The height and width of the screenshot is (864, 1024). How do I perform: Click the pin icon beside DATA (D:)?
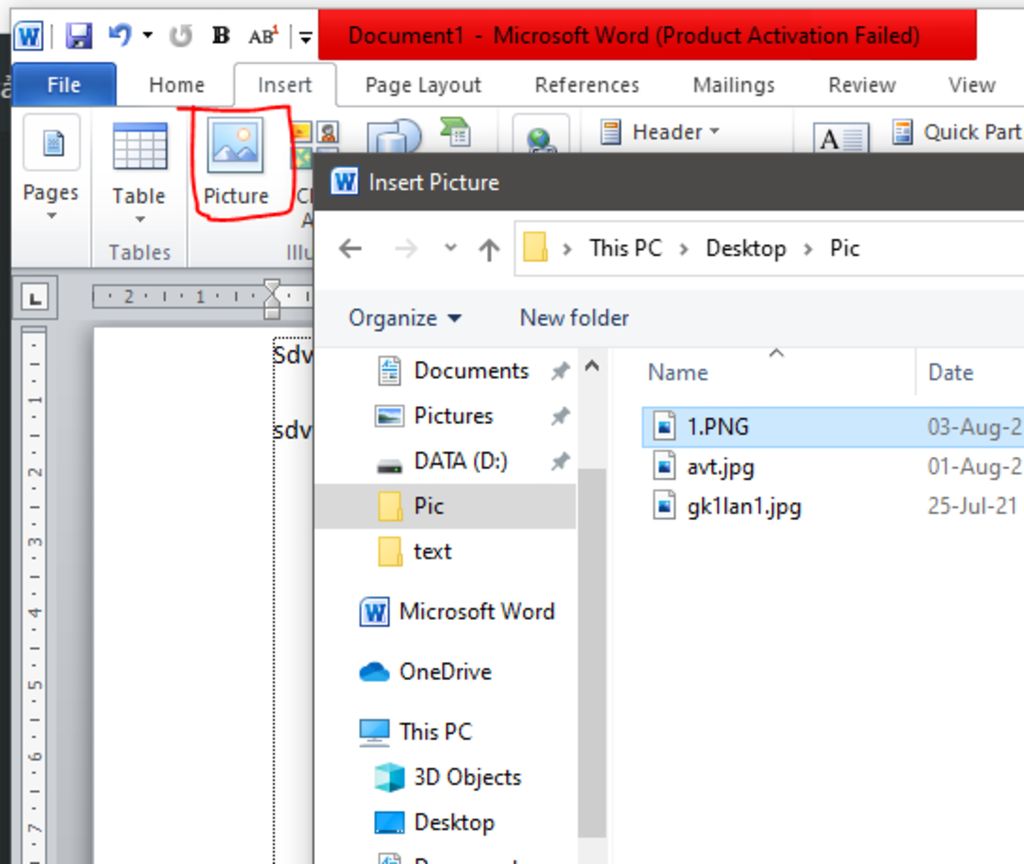(560, 462)
